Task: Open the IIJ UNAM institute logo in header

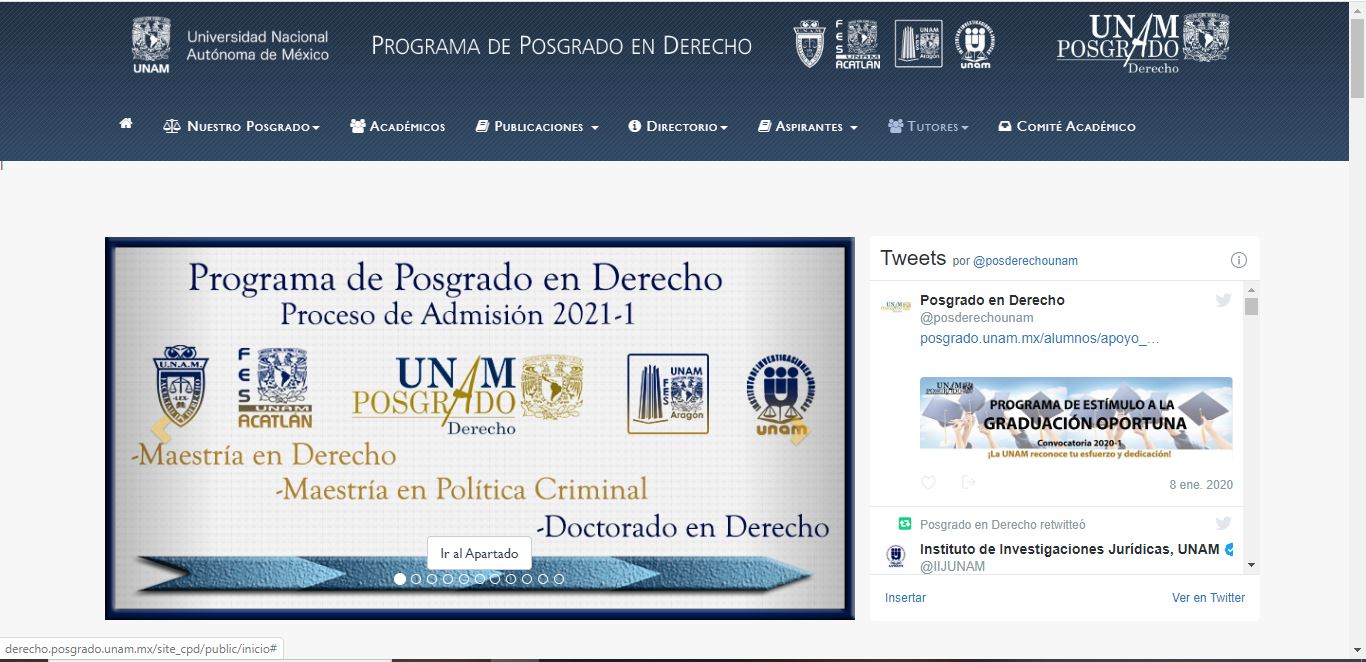Action: click(974, 45)
